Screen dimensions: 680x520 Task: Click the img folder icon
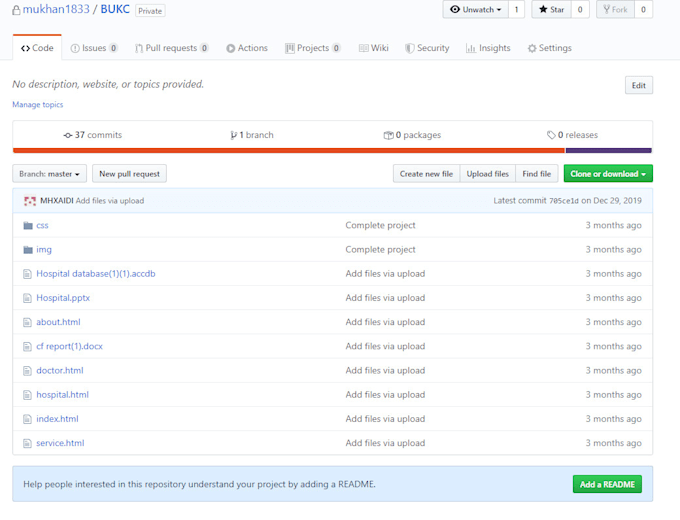[28, 249]
